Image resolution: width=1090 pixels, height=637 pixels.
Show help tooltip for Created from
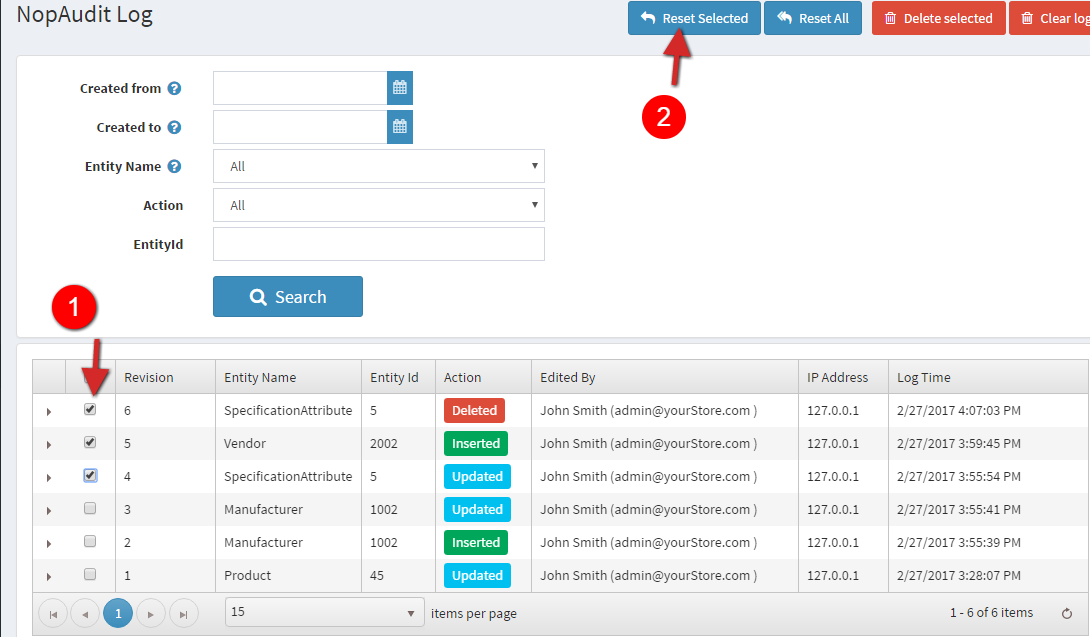tap(174, 89)
